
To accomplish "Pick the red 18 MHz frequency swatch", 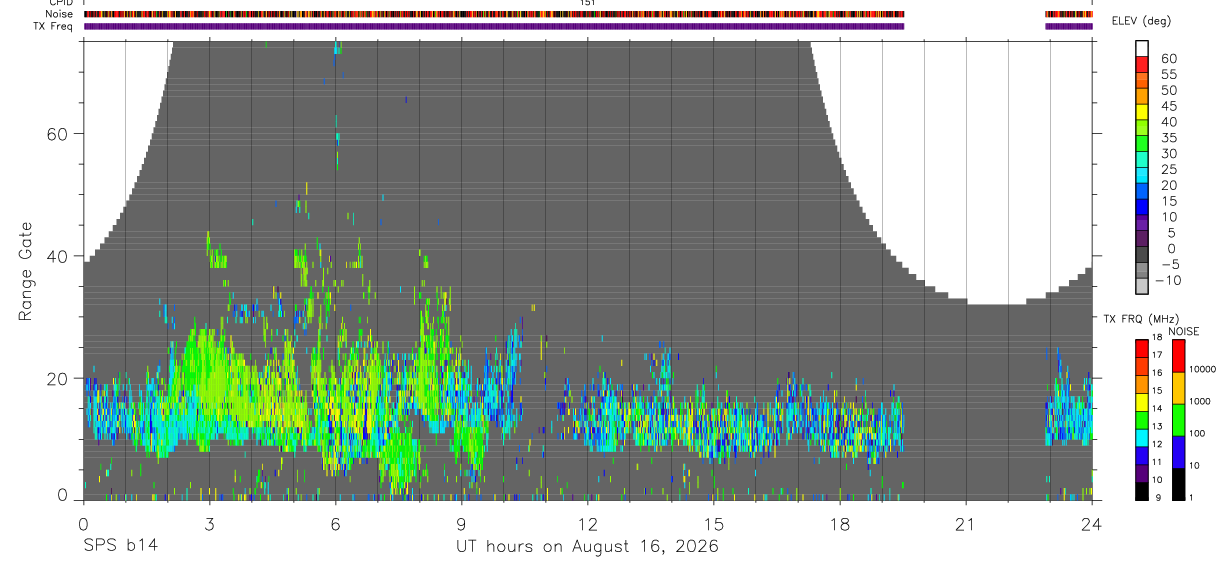I will (x=1141, y=349).
